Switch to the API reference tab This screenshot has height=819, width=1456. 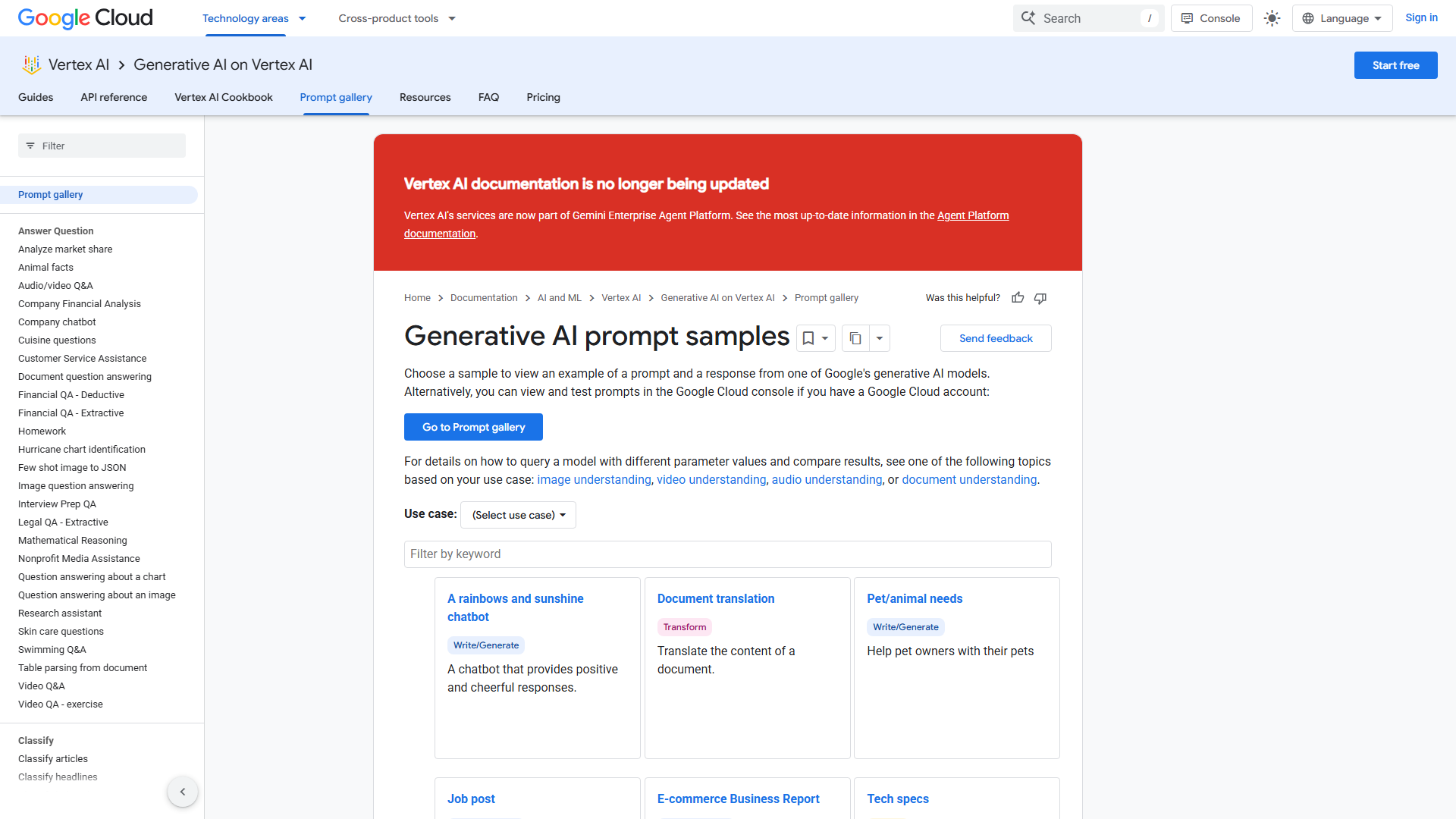click(114, 97)
